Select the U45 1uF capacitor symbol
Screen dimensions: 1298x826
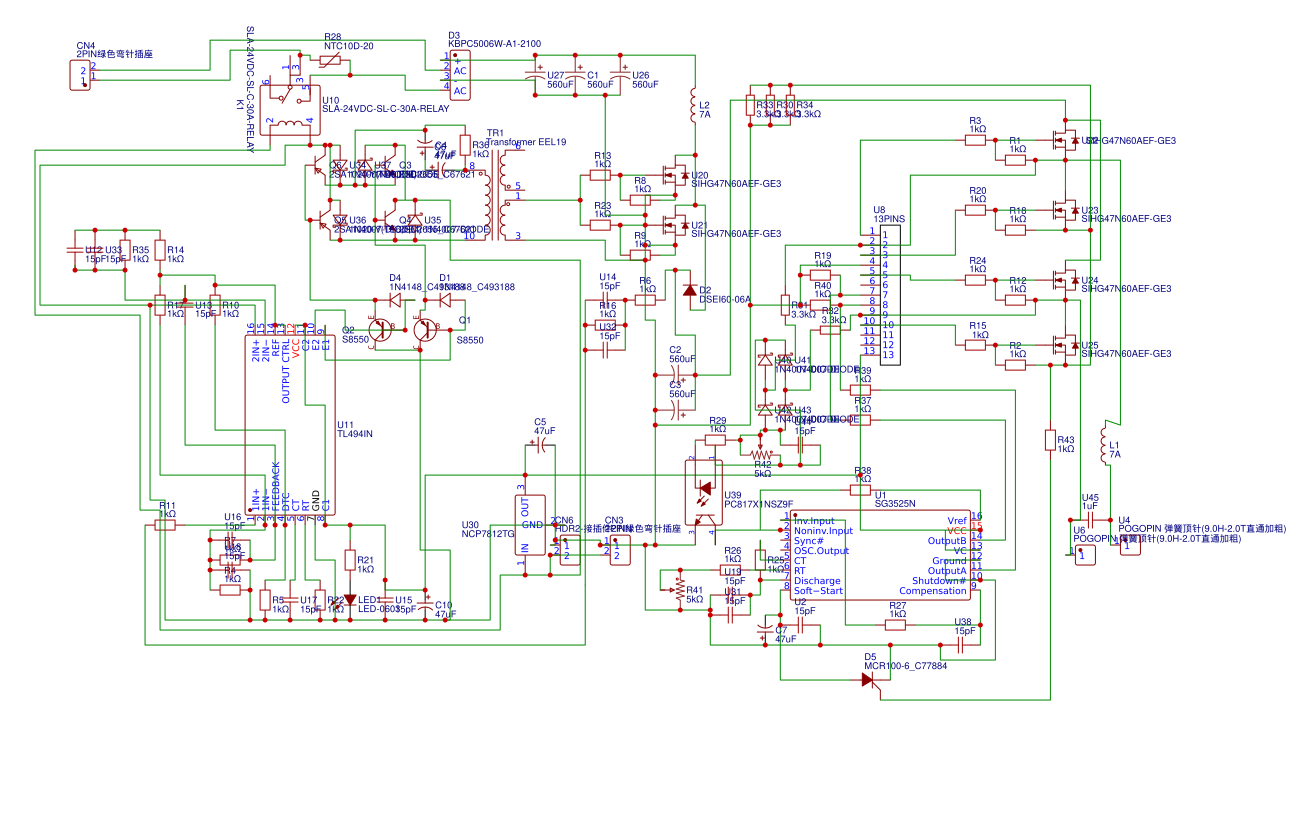pyautogui.click(x=1092, y=520)
